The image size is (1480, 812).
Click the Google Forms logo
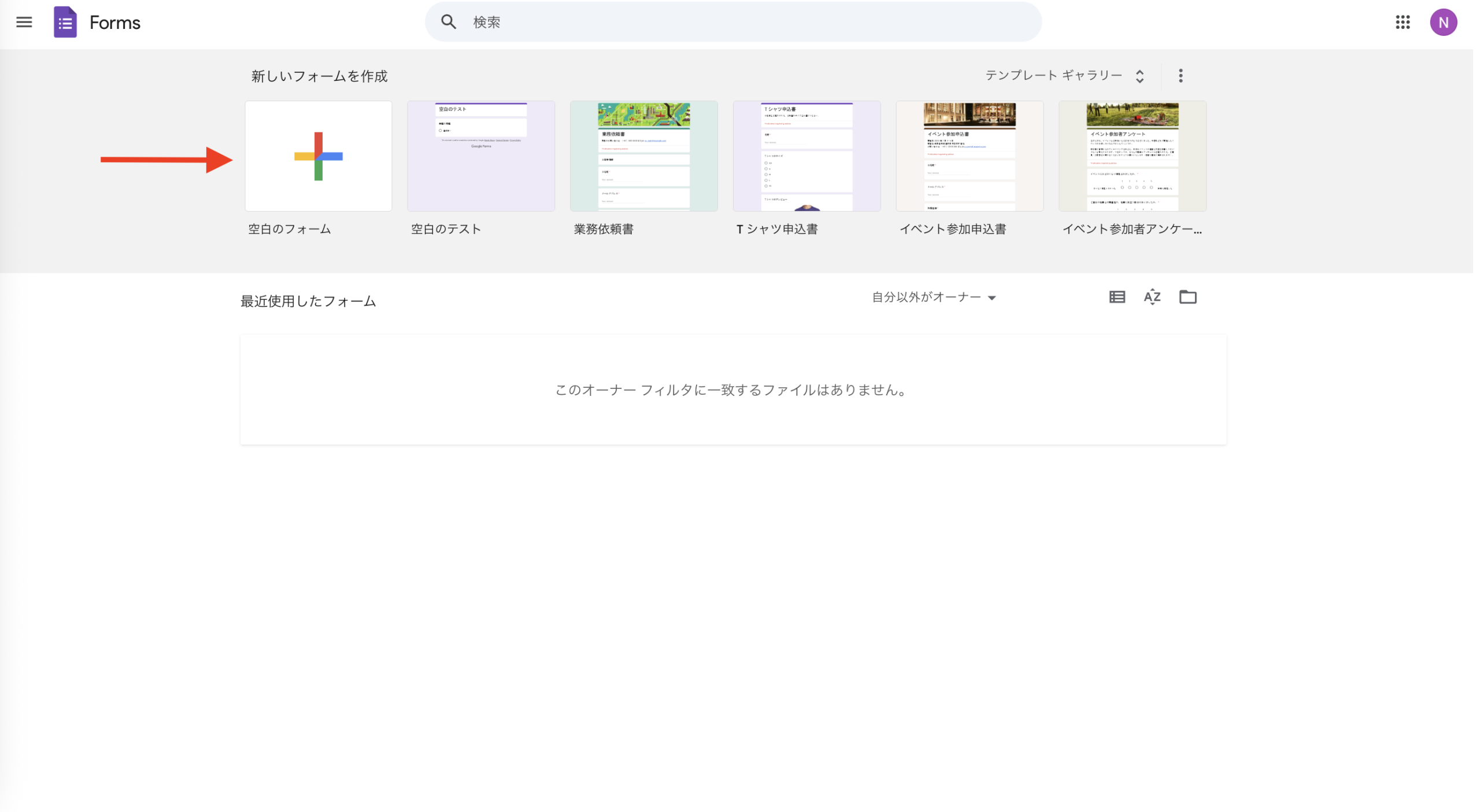pos(65,22)
